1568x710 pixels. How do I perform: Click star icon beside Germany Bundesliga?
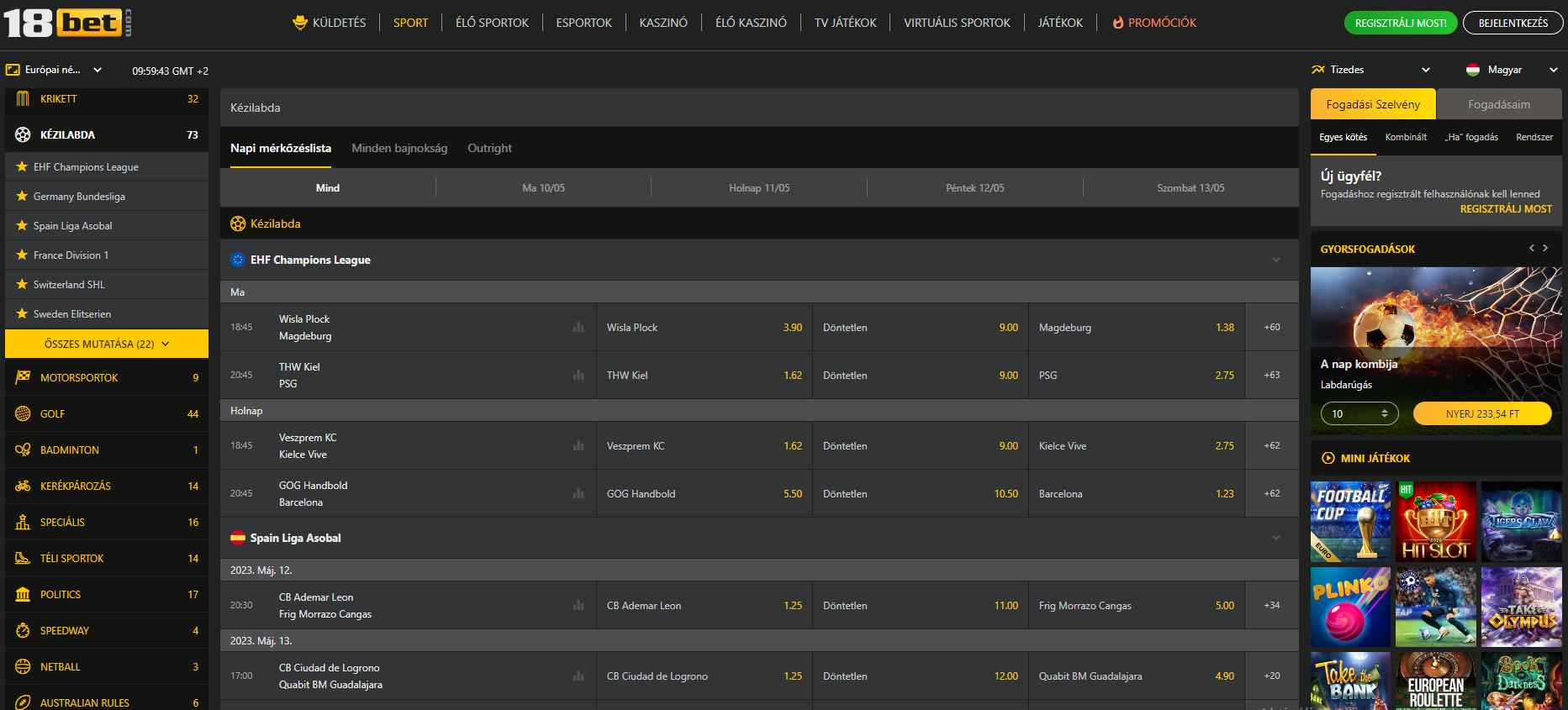click(22, 197)
